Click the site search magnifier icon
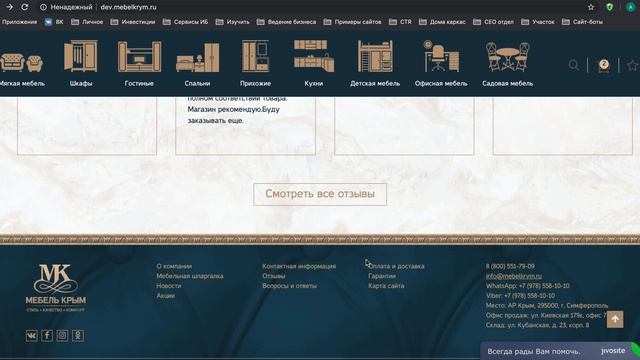Screen dimensions: 640x360 tap(573, 65)
